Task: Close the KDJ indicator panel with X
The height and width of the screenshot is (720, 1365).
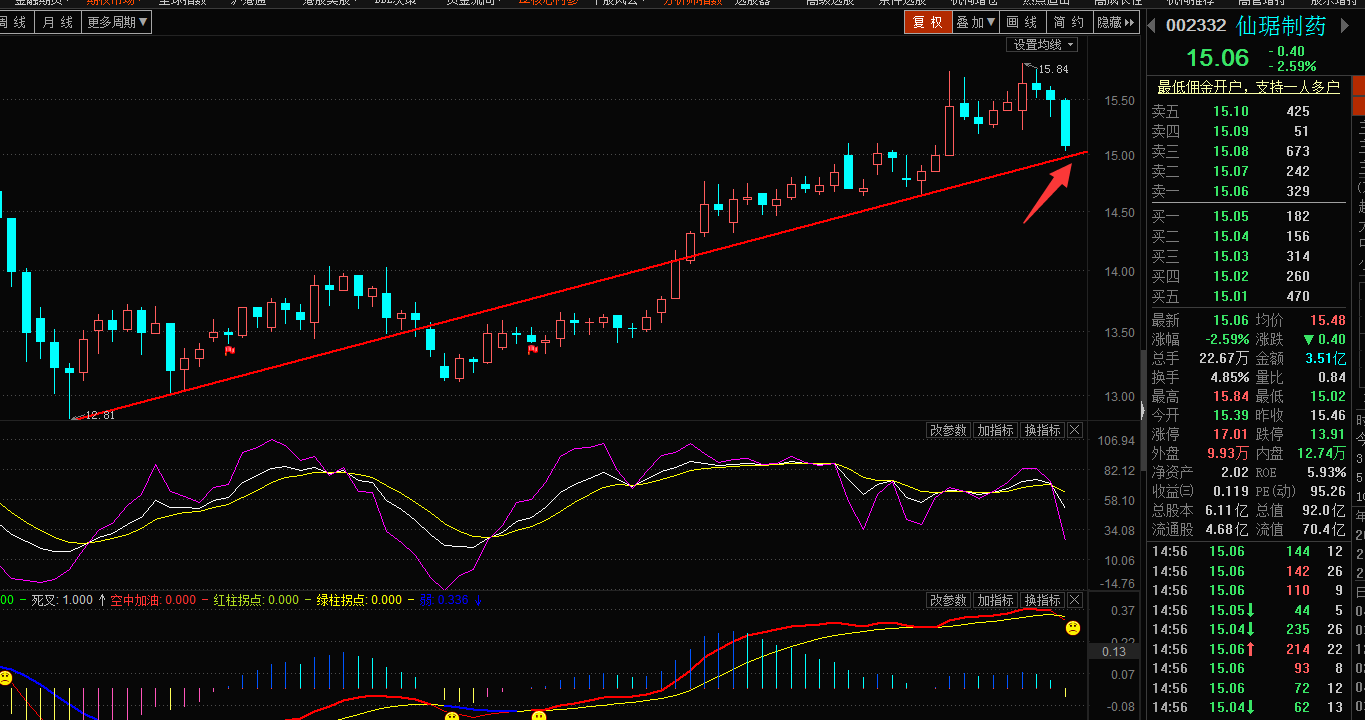Action: tap(1075, 430)
